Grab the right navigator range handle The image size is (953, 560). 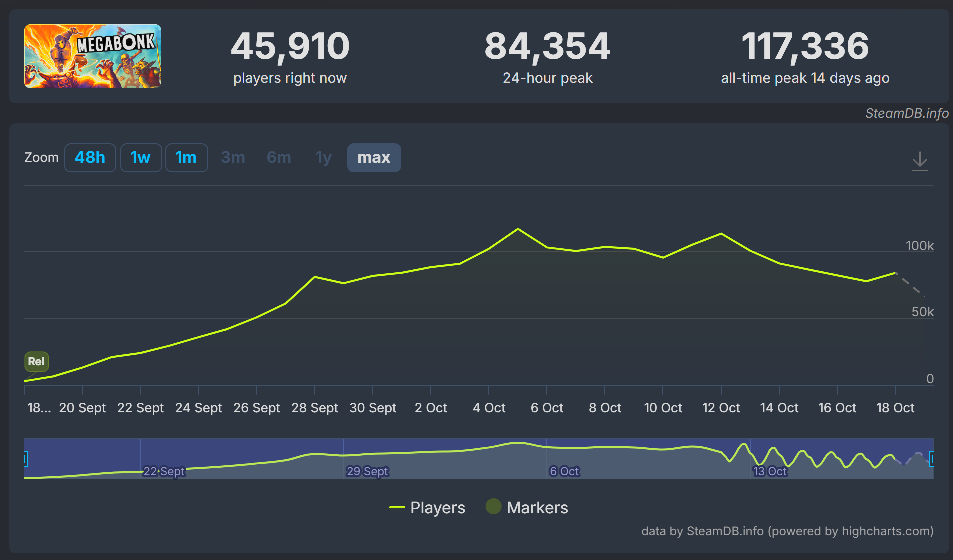(932, 458)
